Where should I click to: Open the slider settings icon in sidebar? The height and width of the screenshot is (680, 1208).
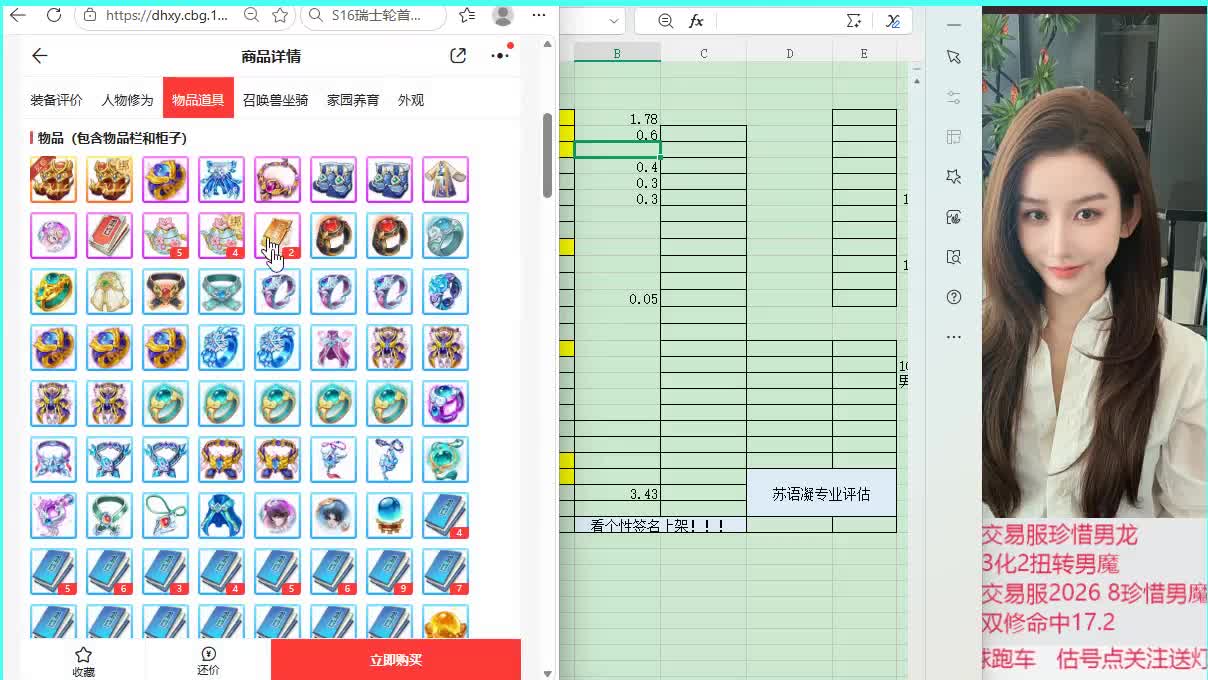tap(954, 97)
